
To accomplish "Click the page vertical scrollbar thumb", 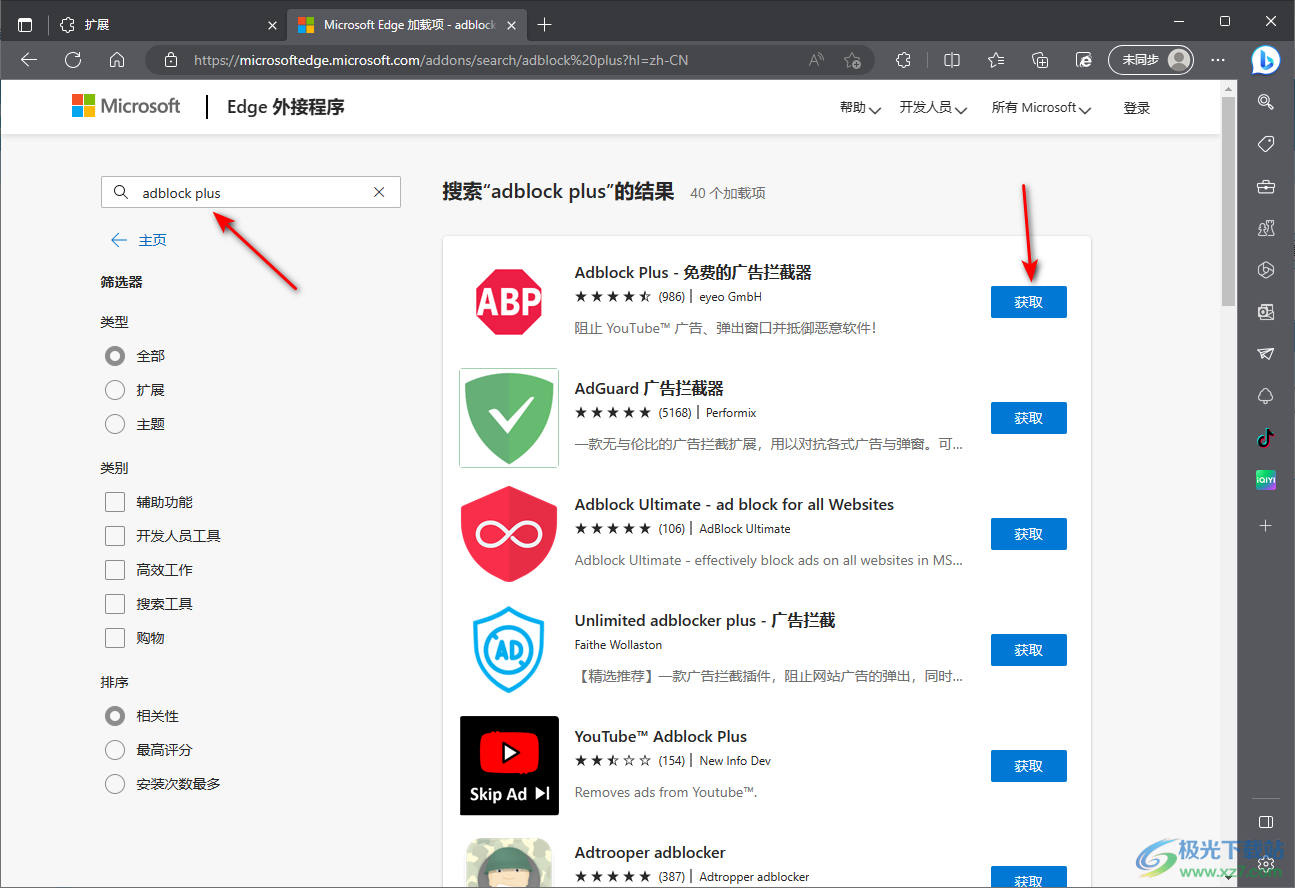I will tap(1229, 200).
